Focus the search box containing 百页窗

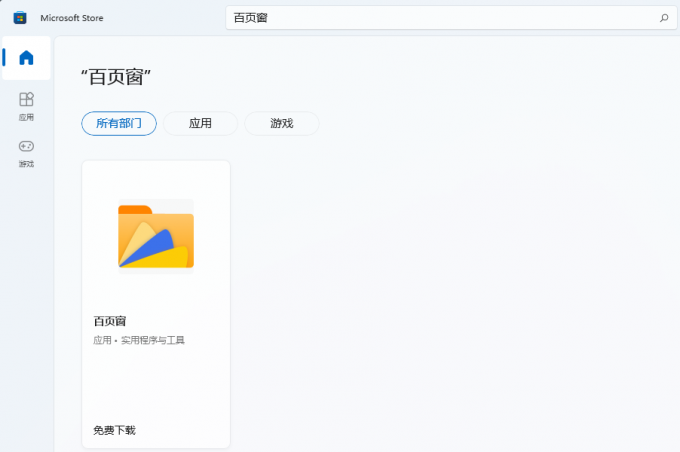click(451, 18)
